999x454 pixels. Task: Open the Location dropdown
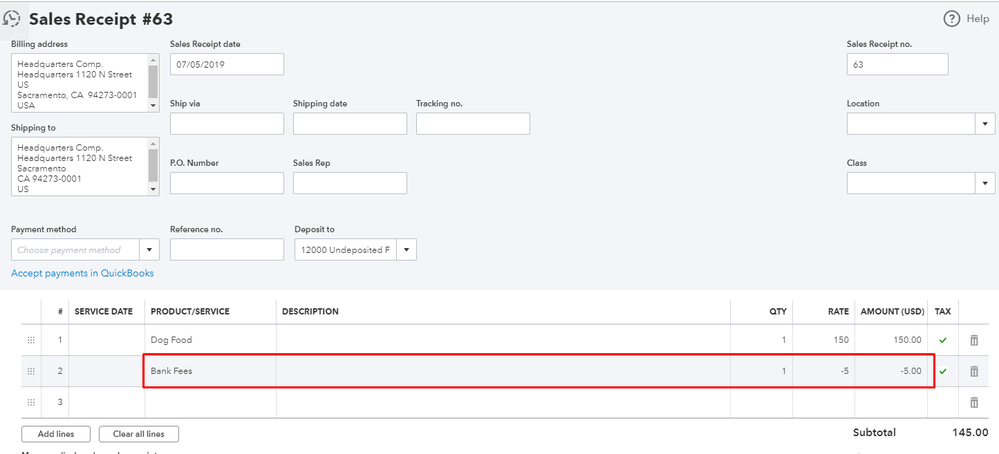(x=985, y=123)
